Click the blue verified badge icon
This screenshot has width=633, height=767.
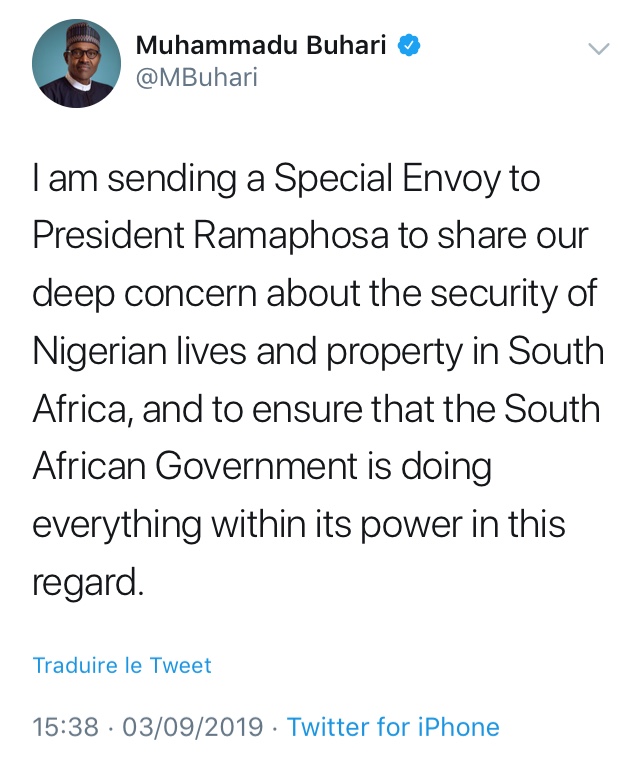pos(408,45)
